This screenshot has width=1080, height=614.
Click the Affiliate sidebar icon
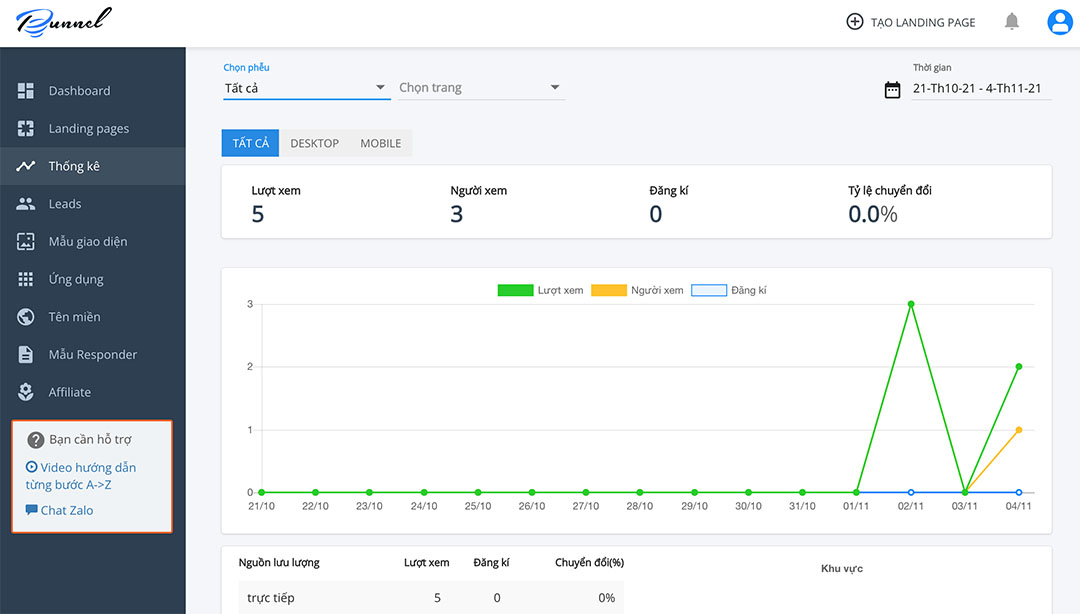[x=26, y=392]
